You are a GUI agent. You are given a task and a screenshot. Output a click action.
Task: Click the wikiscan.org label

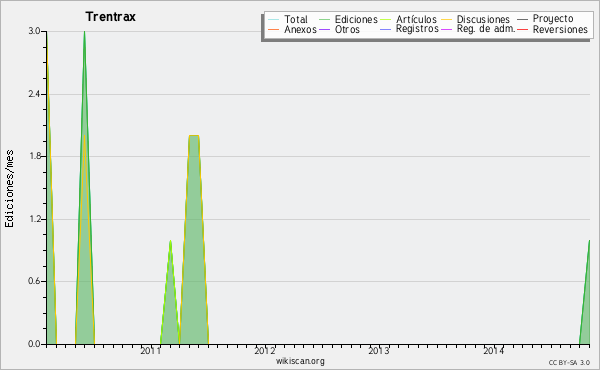point(300,361)
